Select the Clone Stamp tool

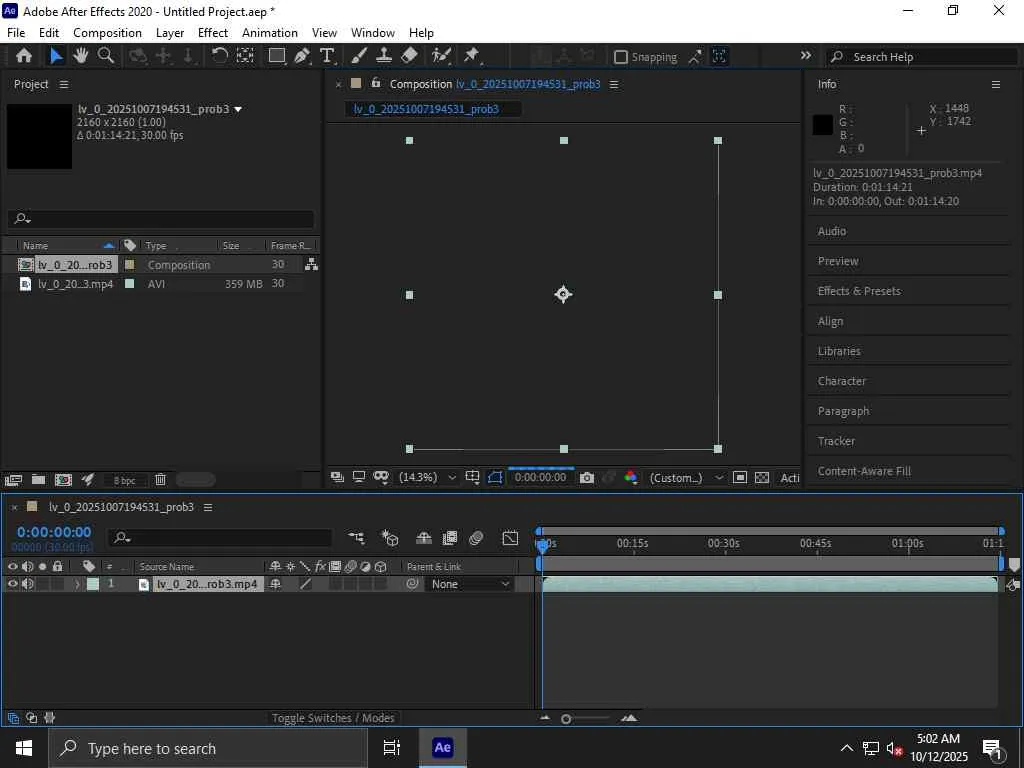[x=384, y=56]
